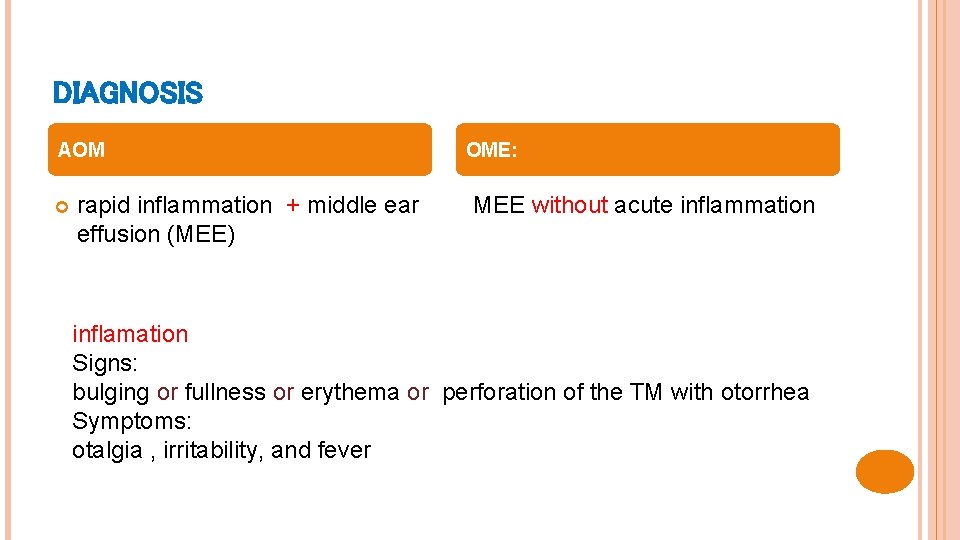Click the red plus sign before 'middle ear'
The width and height of the screenshot is (960, 540).
(x=293, y=205)
